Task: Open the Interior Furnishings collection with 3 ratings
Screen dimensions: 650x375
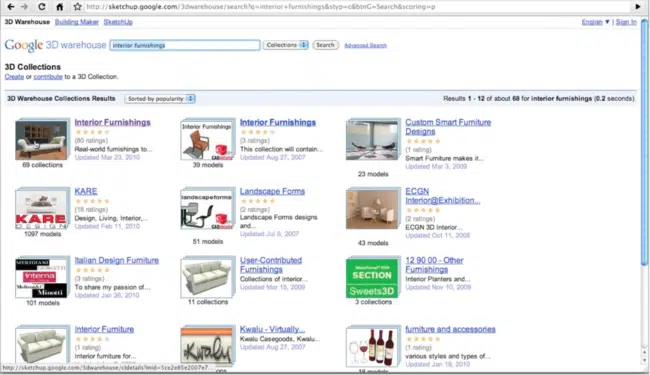Action: (278, 122)
